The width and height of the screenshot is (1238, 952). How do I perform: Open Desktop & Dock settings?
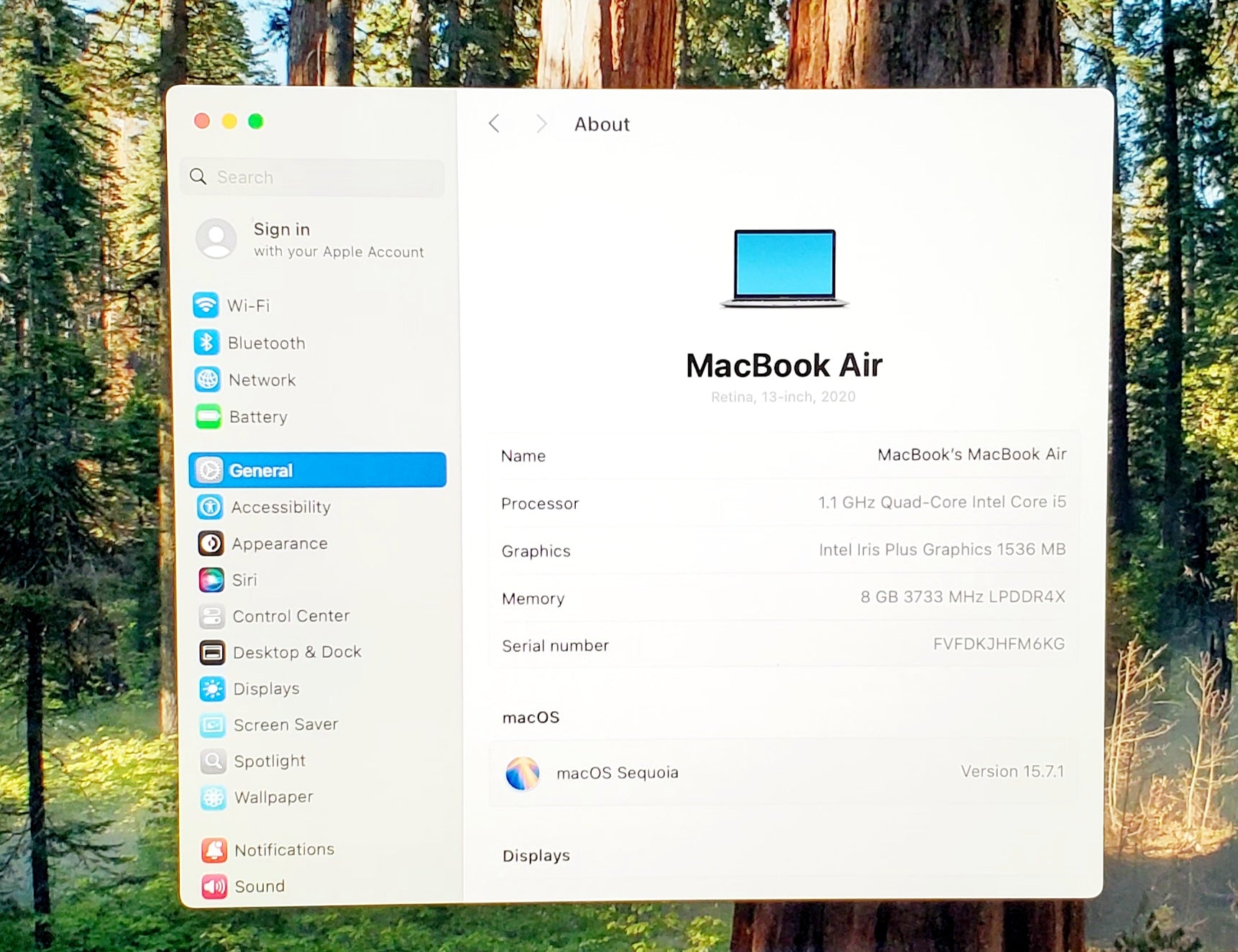tap(296, 652)
